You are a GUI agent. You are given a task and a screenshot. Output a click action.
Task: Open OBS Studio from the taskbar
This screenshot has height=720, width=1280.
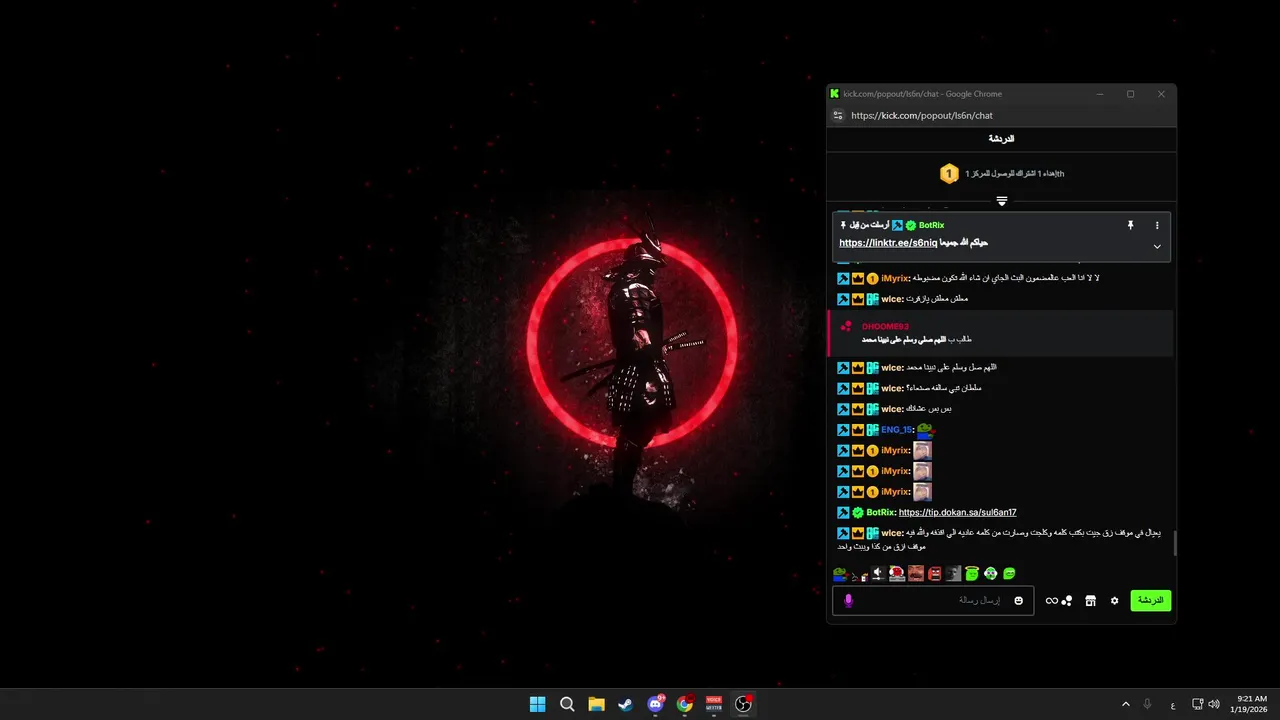click(743, 704)
